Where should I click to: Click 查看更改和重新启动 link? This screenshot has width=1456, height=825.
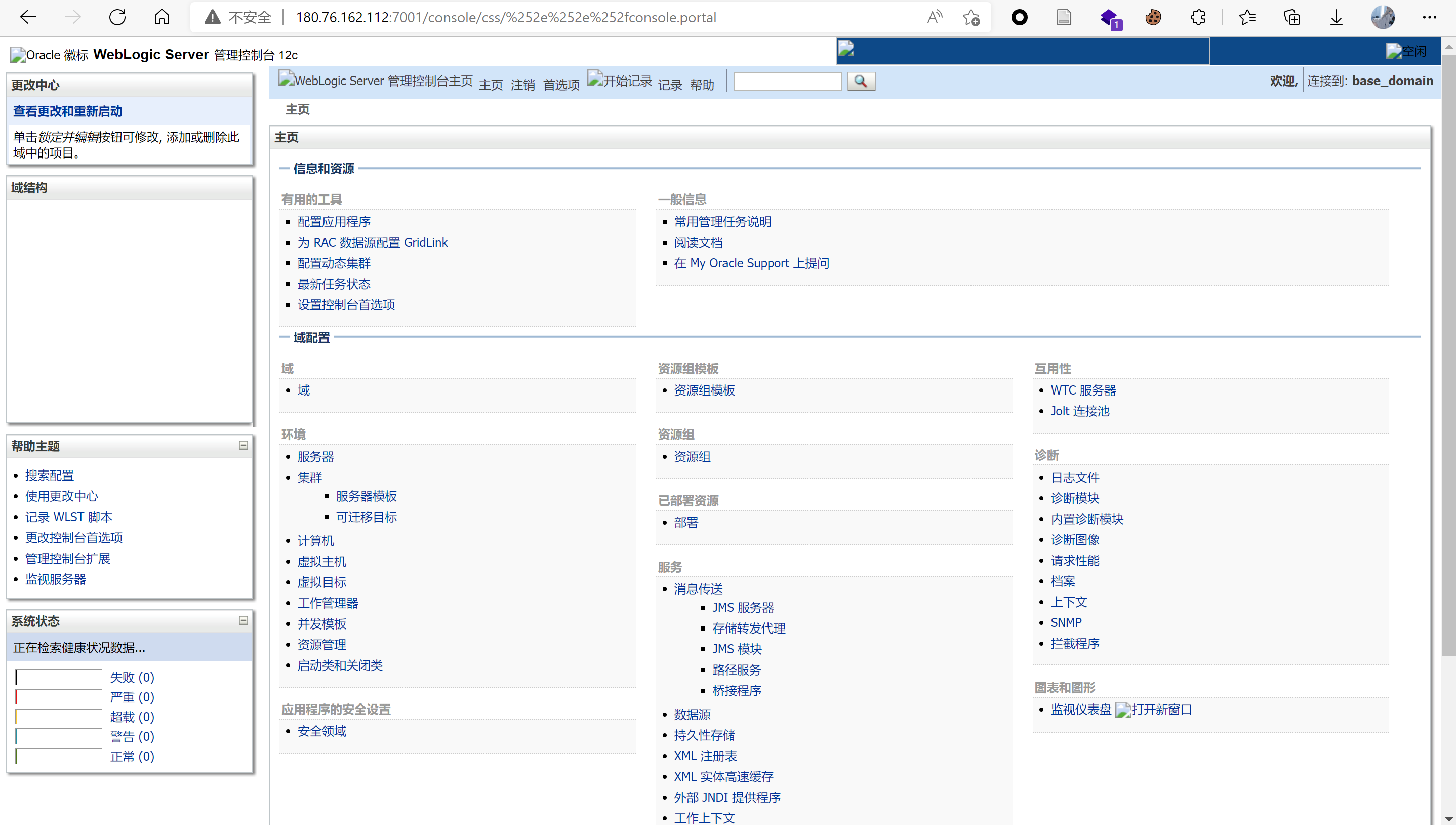pos(68,111)
